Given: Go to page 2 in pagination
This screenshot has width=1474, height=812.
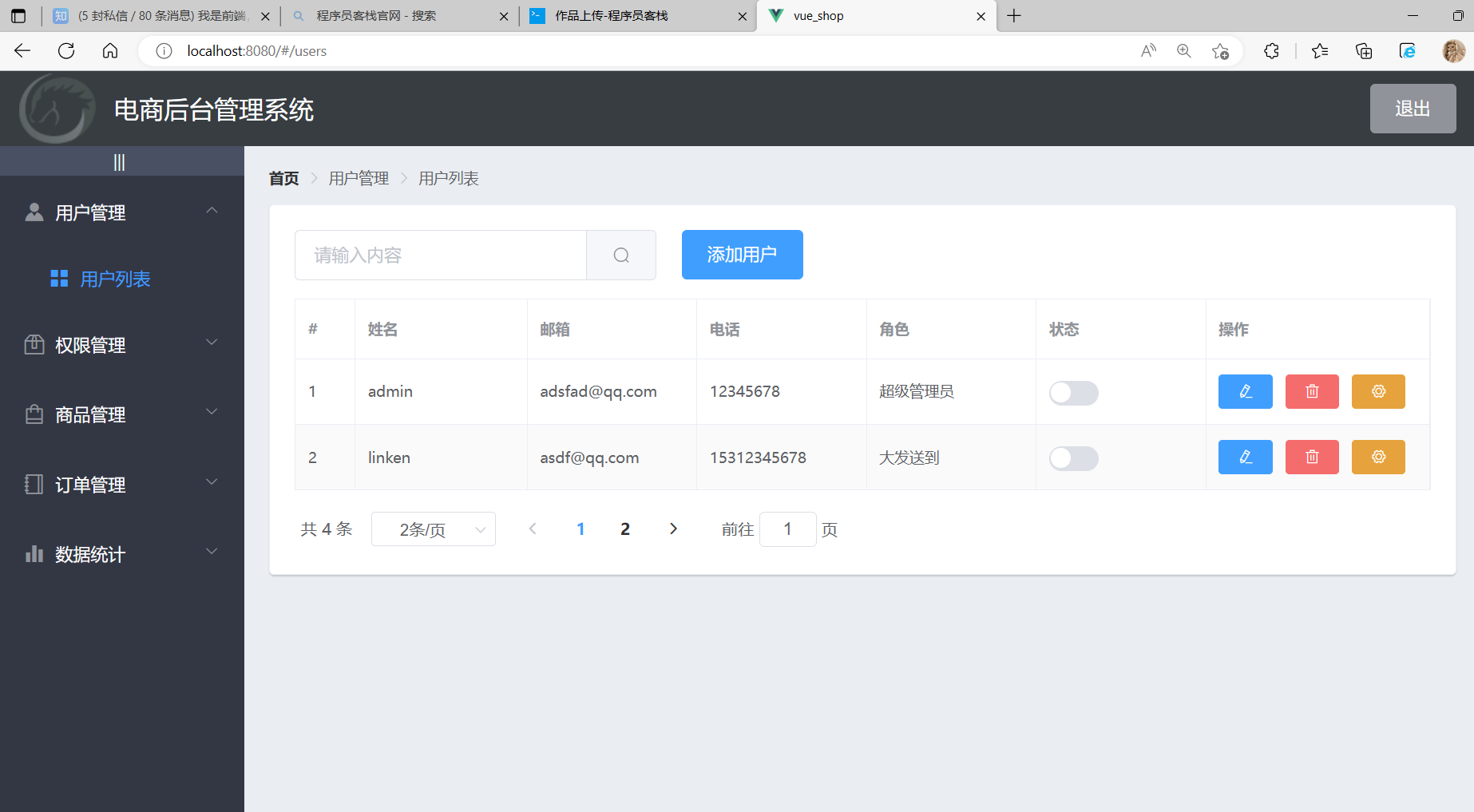Looking at the screenshot, I should click(625, 529).
